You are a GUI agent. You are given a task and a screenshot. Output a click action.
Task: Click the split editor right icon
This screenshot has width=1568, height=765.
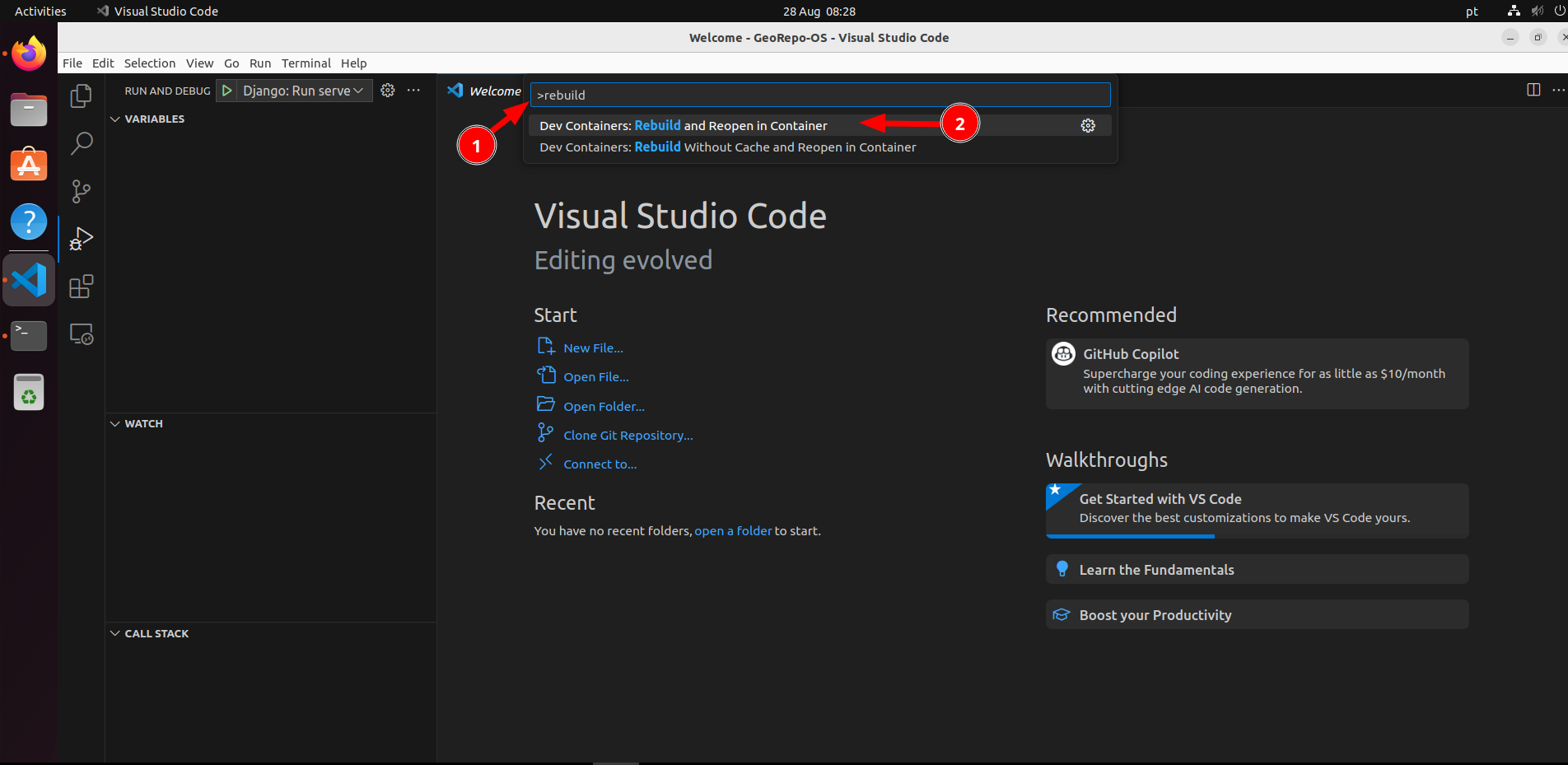(1533, 90)
